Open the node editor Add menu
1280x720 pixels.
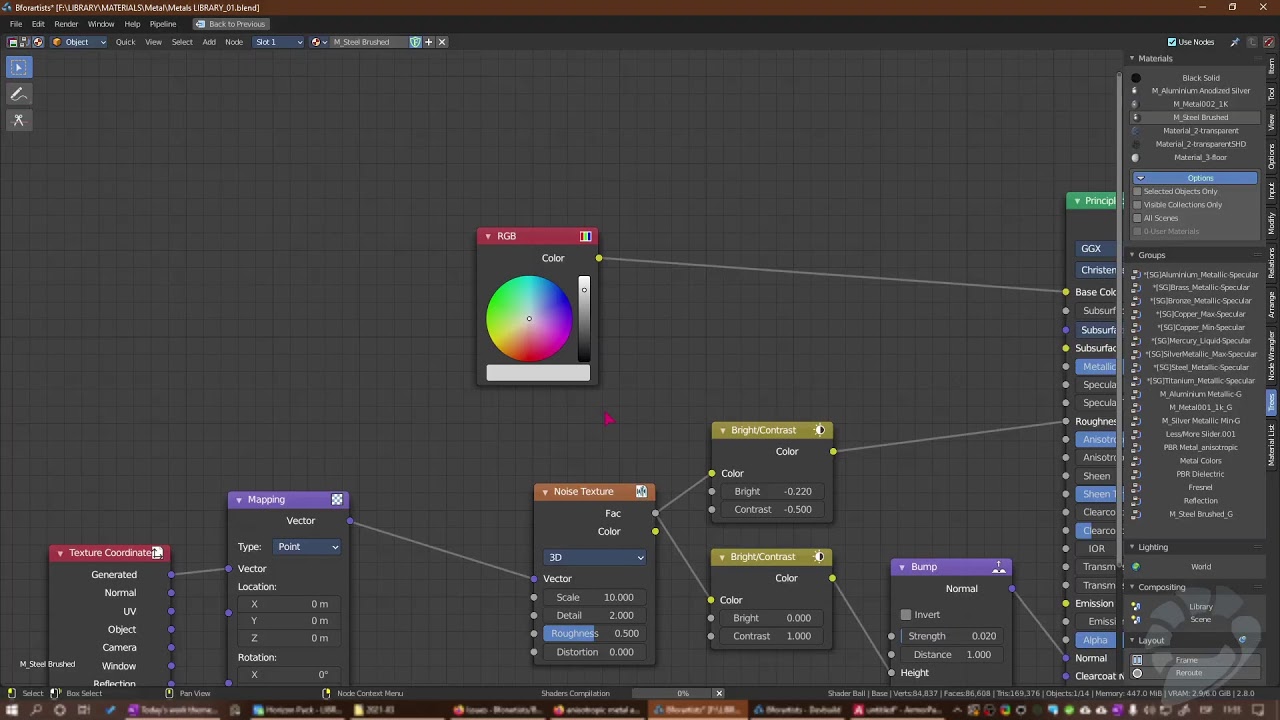click(209, 42)
